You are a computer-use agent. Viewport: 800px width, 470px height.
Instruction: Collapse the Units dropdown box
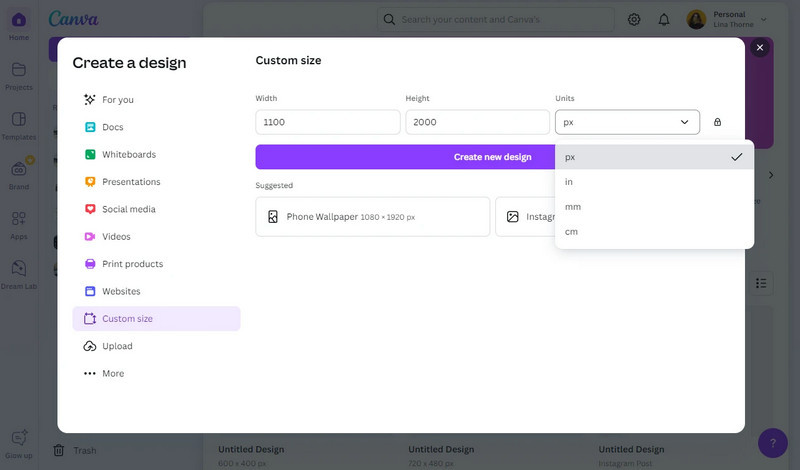tap(627, 122)
